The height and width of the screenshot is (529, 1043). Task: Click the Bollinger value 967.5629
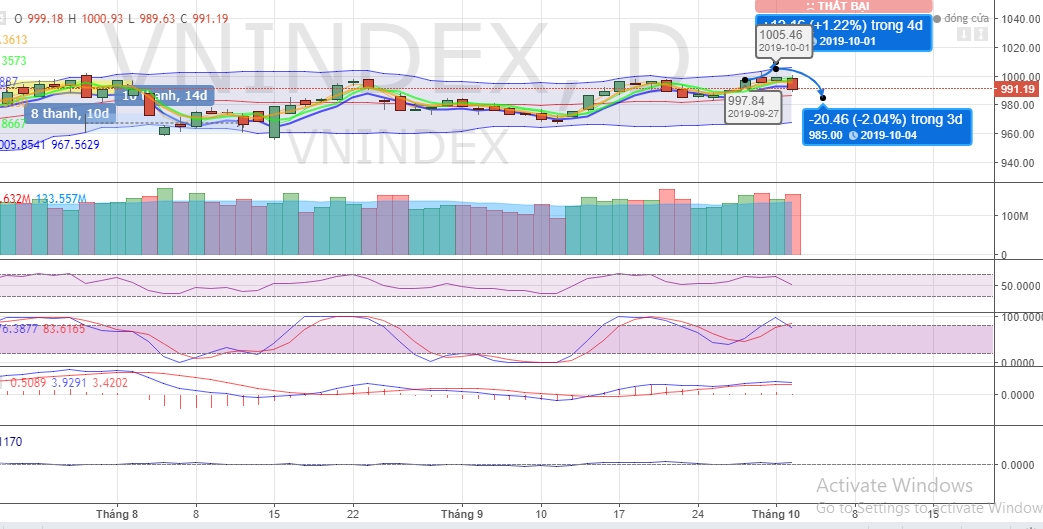(x=75, y=144)
